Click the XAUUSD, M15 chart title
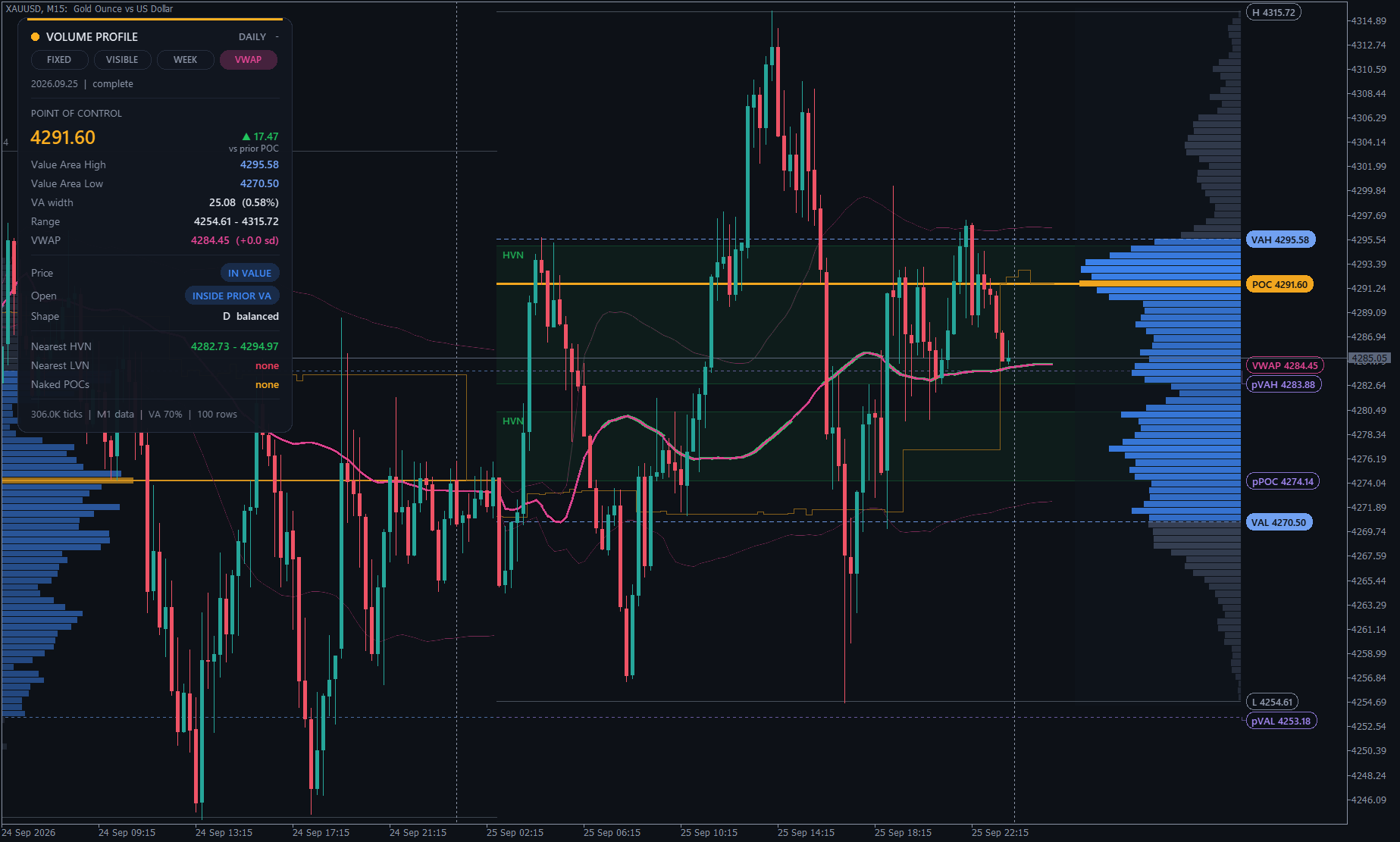 [89, 8]
